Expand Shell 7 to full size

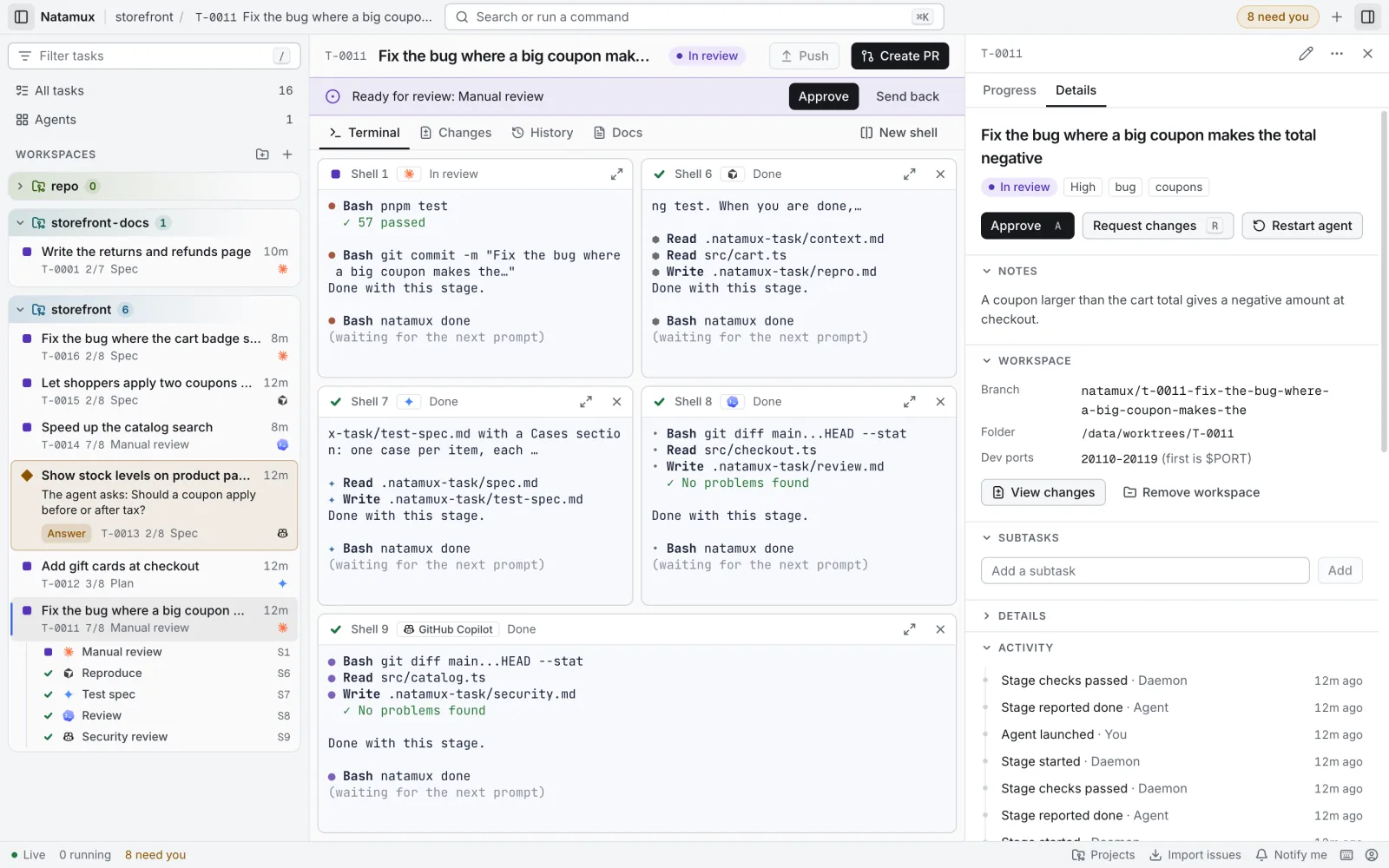[x=586, y=402]
